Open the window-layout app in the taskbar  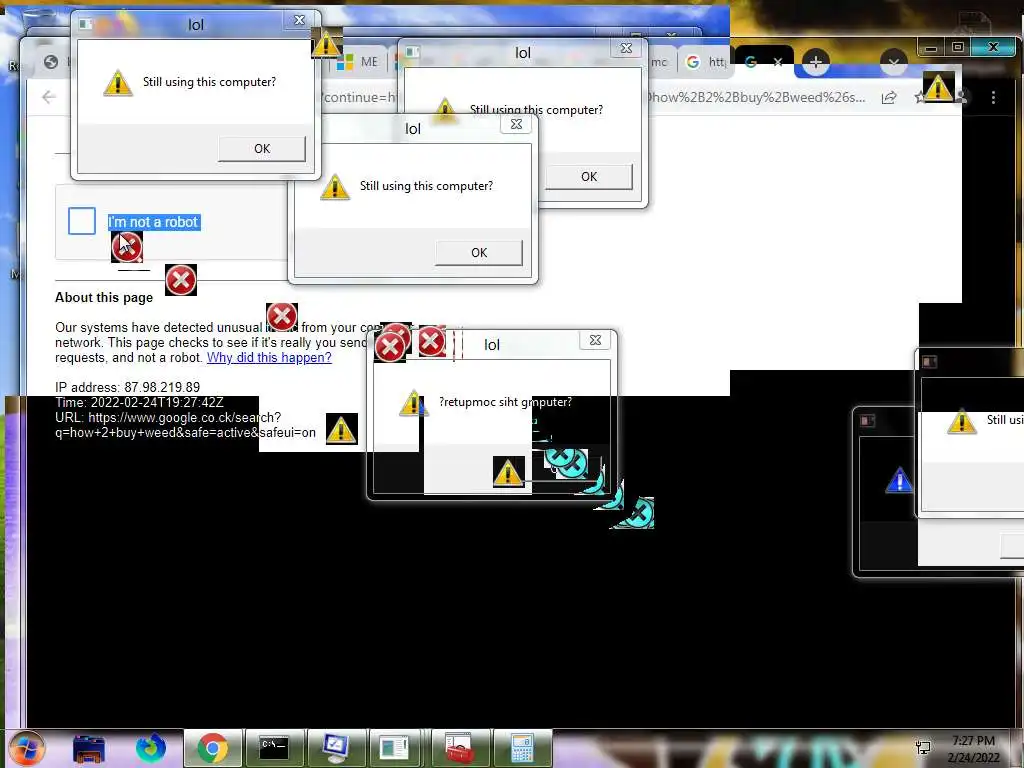click(394, 748)
